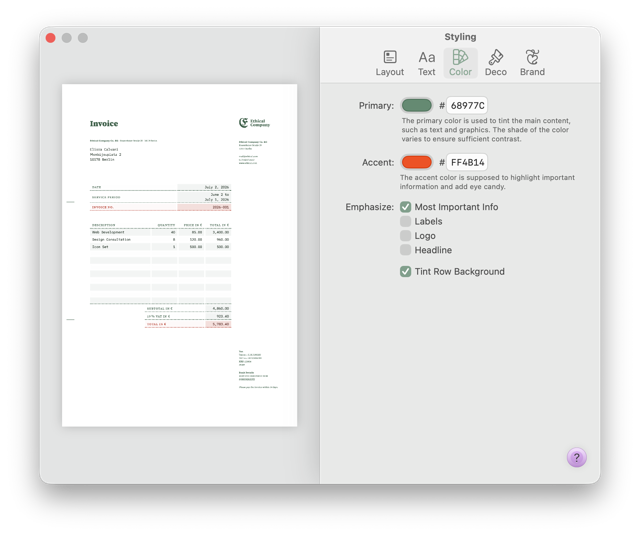Click the Description column header in preview

(104, 225)
